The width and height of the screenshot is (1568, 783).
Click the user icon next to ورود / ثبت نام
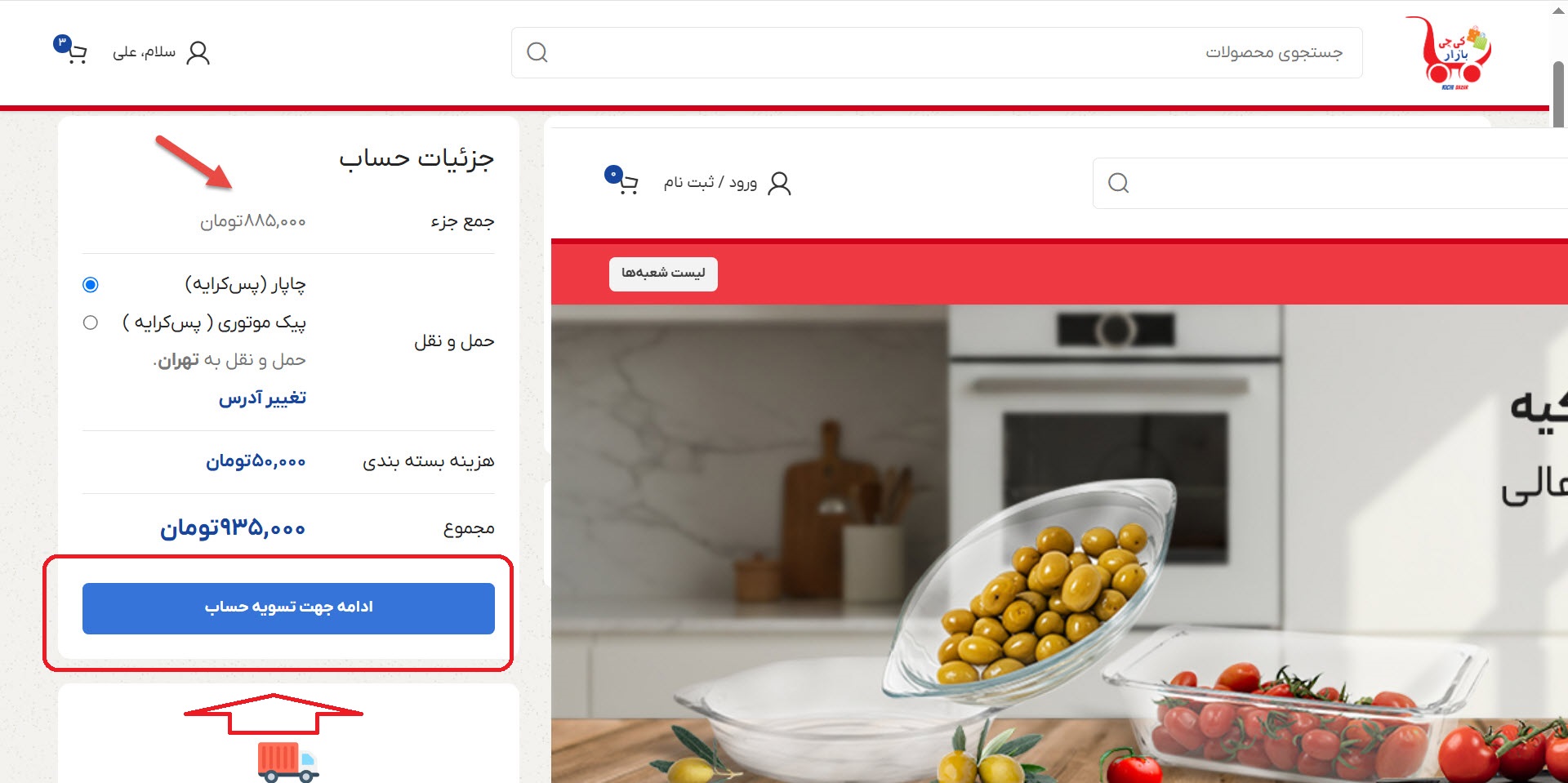[780, 184]
